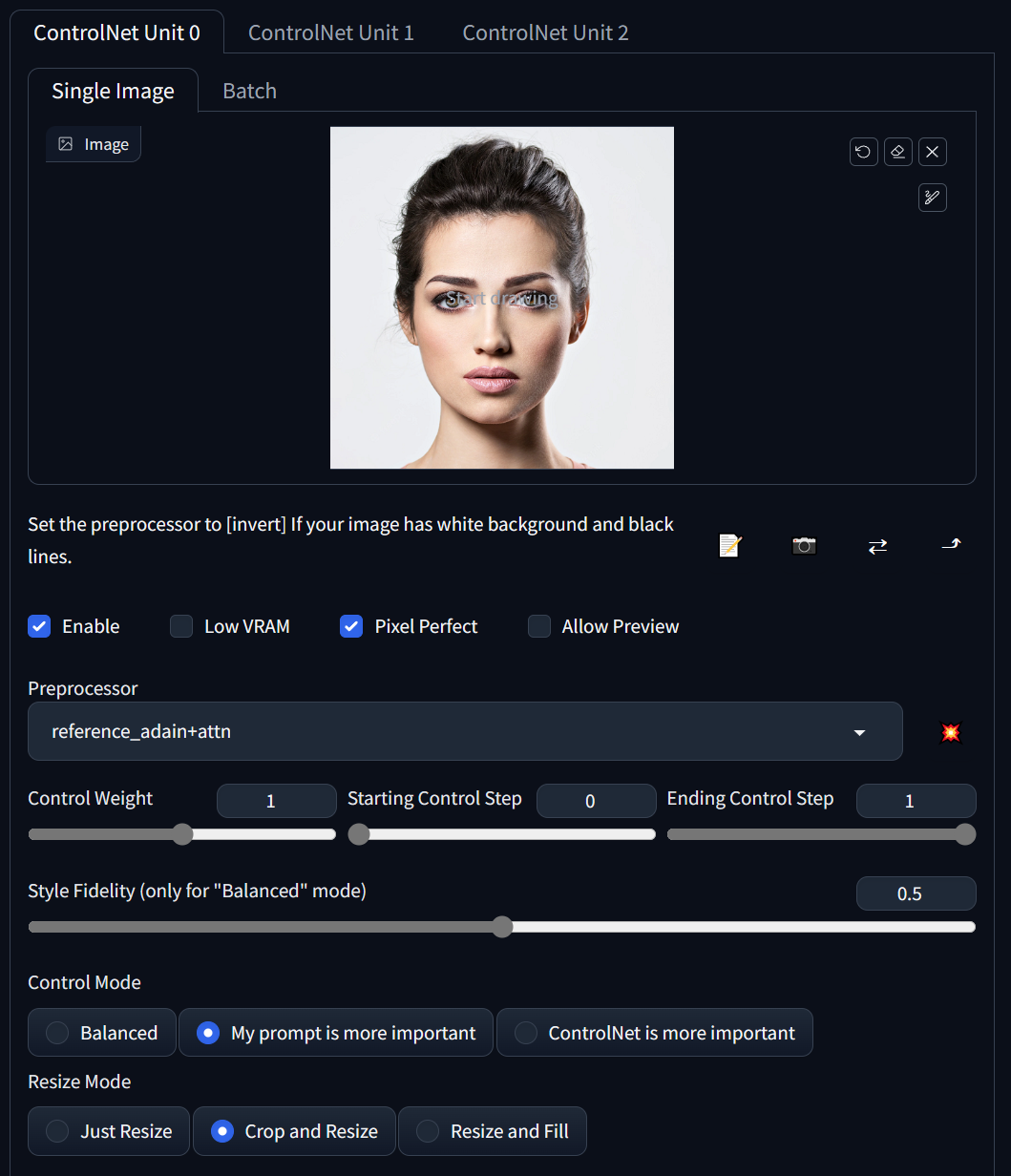Enable Low VRAM mode
This screenshot has height=1176, width=1011.
click(180, 626)
